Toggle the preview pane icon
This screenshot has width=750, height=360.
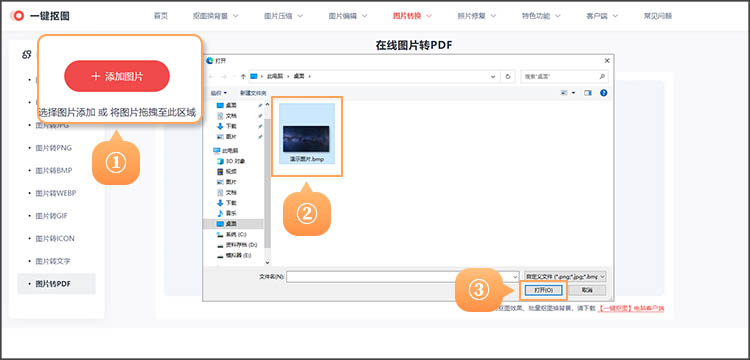point(588,92)
